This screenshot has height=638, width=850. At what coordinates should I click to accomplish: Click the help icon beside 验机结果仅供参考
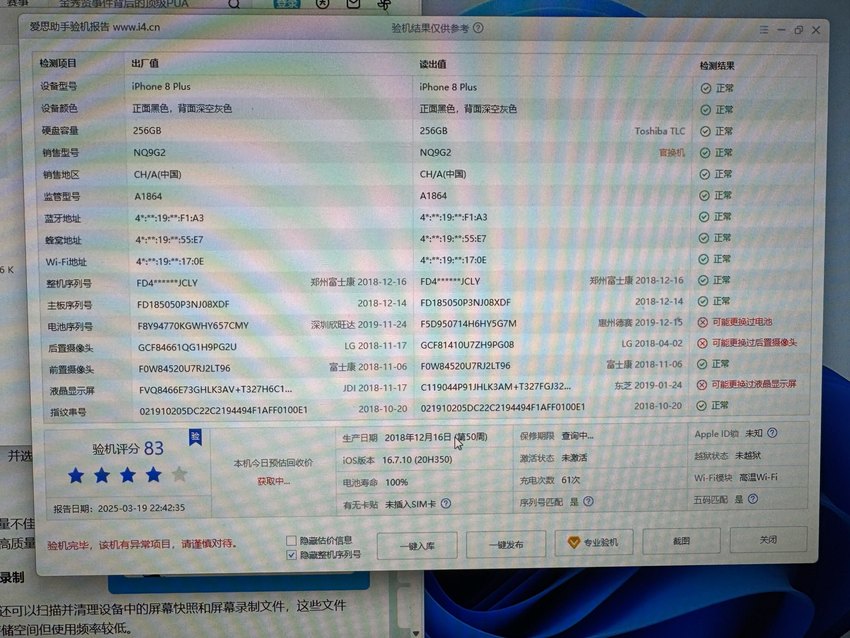pyautogui.click(x=478, y=28)
